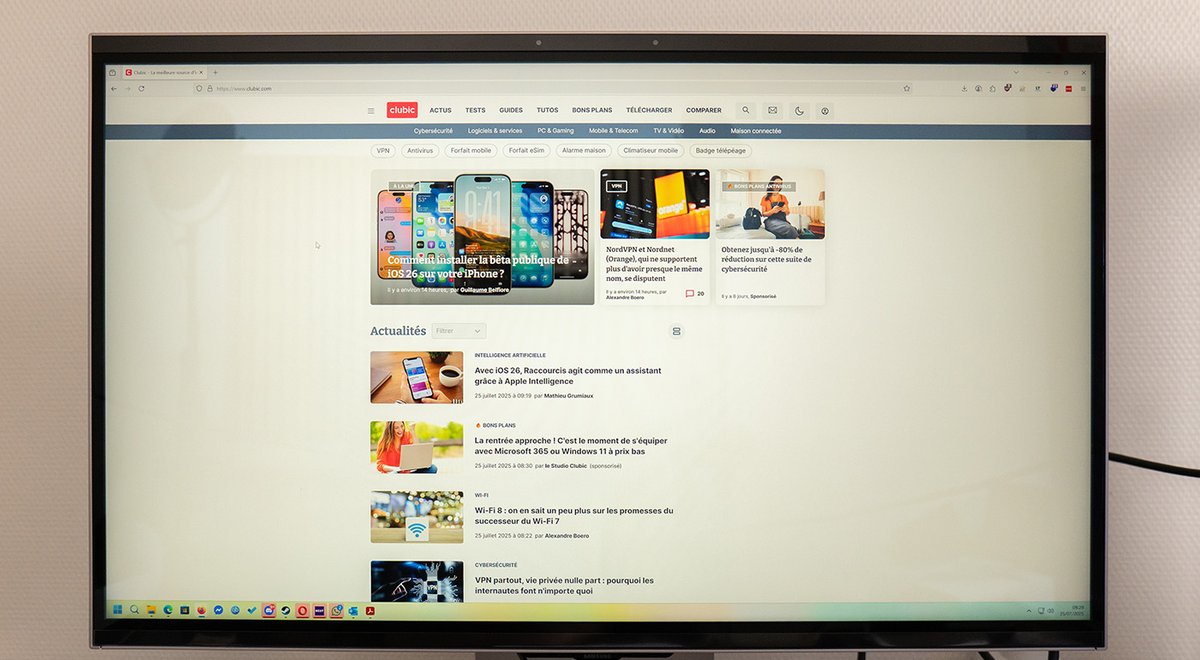Screen dimensions: 1200x660
Task: Show hidden system tray icons
Action: 1029,610
